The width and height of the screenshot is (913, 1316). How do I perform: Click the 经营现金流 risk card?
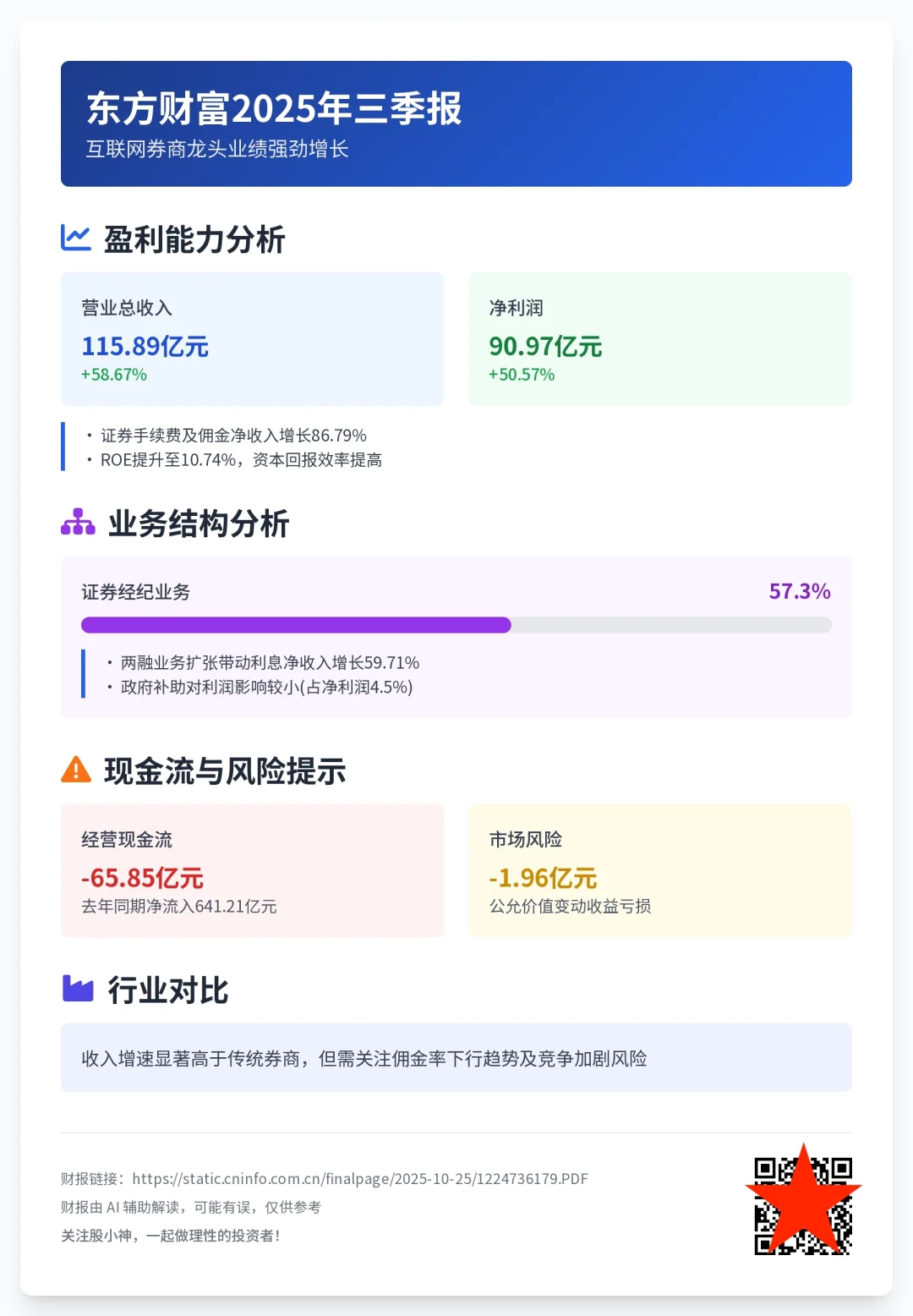(x=251, y=870)
